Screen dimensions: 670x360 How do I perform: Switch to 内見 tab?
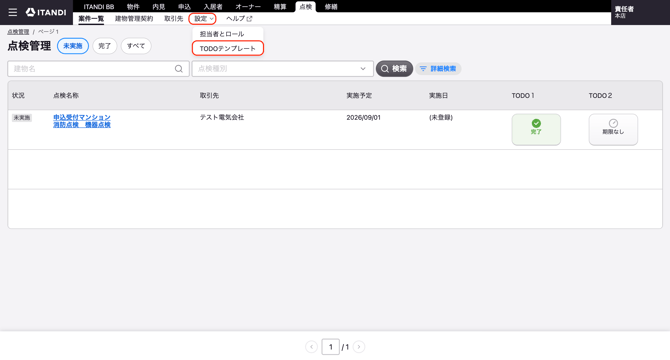point(159,7)
